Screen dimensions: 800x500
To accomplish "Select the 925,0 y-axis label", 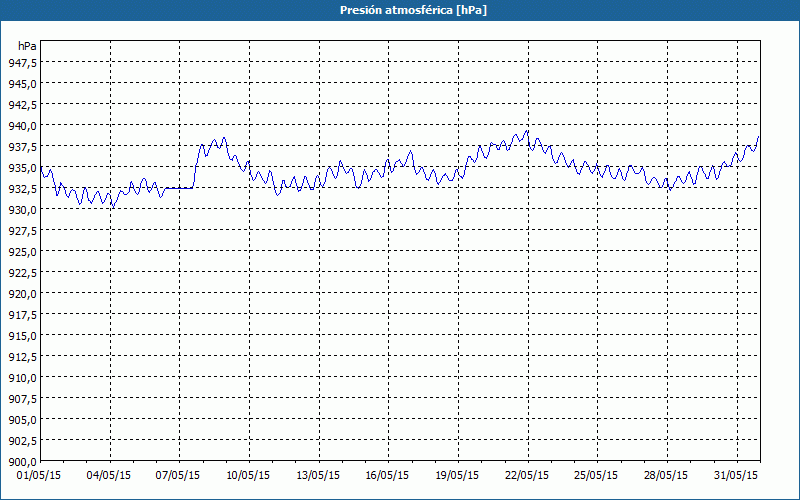I will click(22, 252).
